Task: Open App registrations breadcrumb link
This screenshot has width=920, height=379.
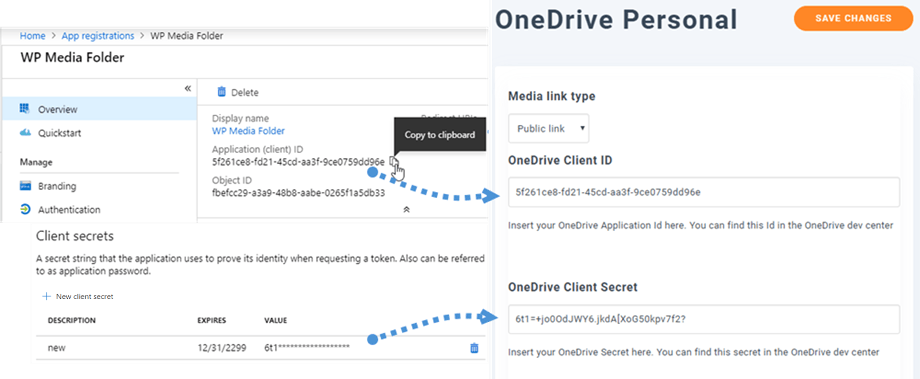Action: point(98,36)
